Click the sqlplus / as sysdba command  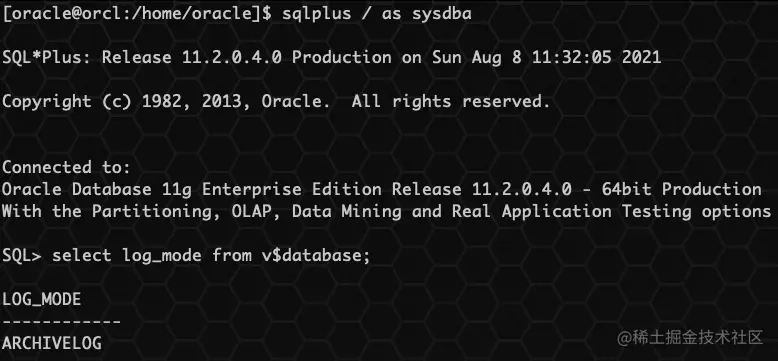[x=377, y=13]
